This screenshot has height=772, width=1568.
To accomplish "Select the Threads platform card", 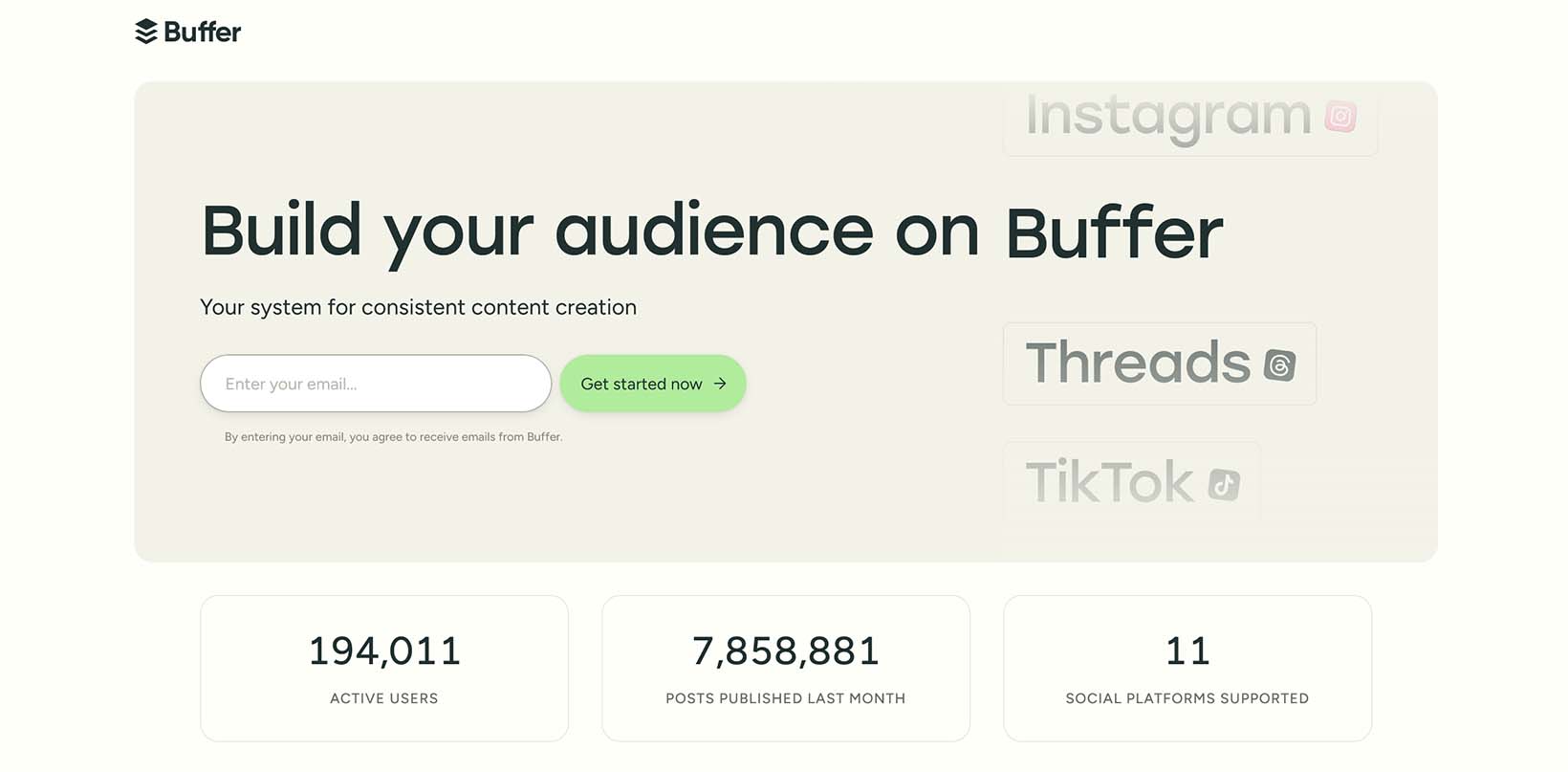I will [1160, 364].
